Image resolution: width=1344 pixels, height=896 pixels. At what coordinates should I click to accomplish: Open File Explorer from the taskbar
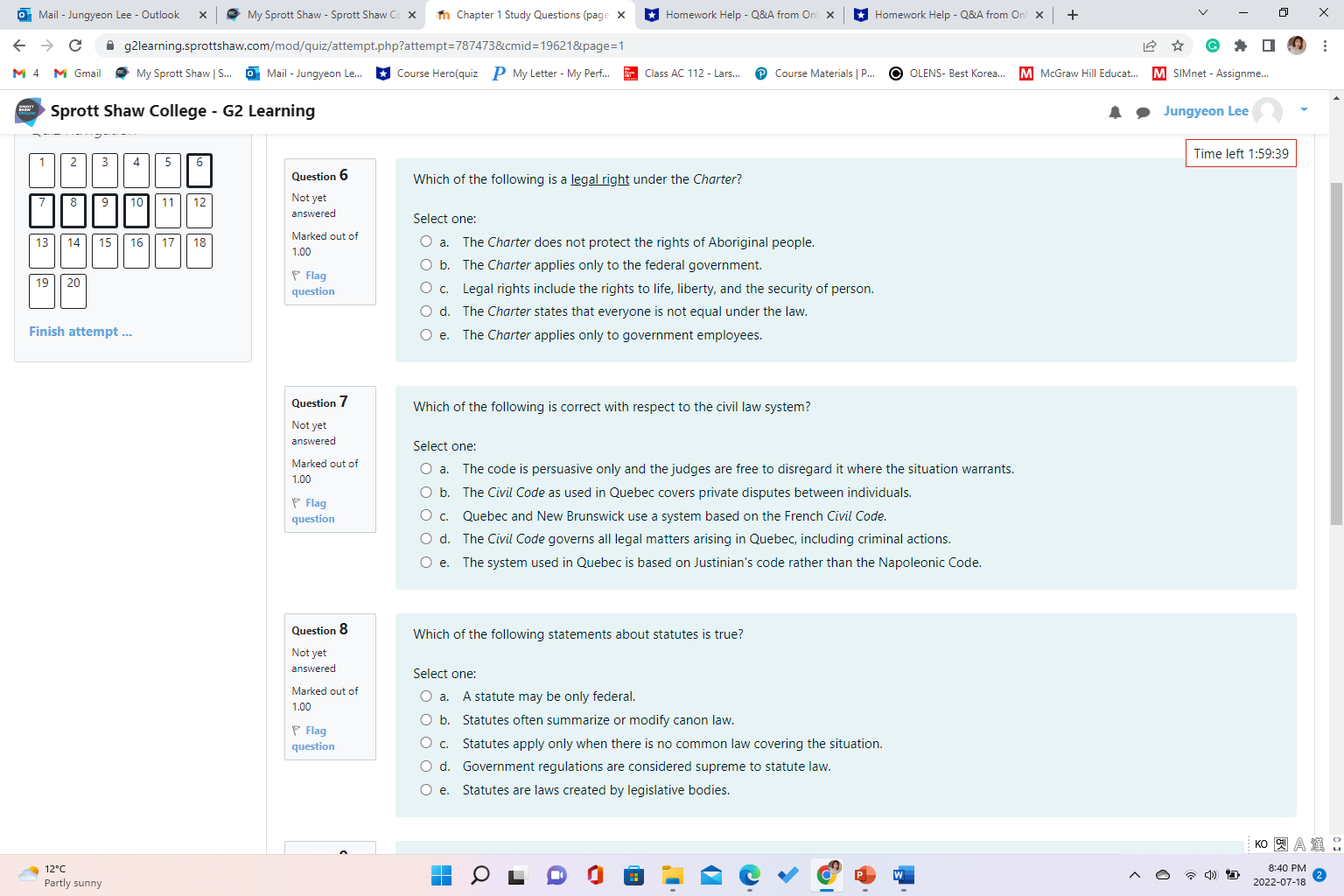(x=672, y=875)
